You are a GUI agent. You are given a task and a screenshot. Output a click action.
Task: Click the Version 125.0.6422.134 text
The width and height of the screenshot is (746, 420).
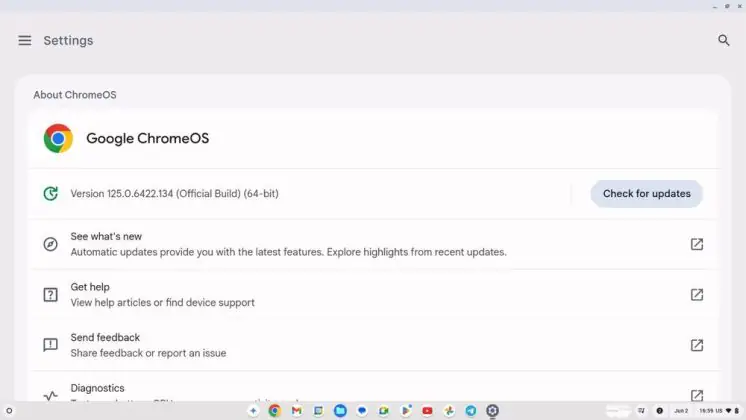pos(175,194)
